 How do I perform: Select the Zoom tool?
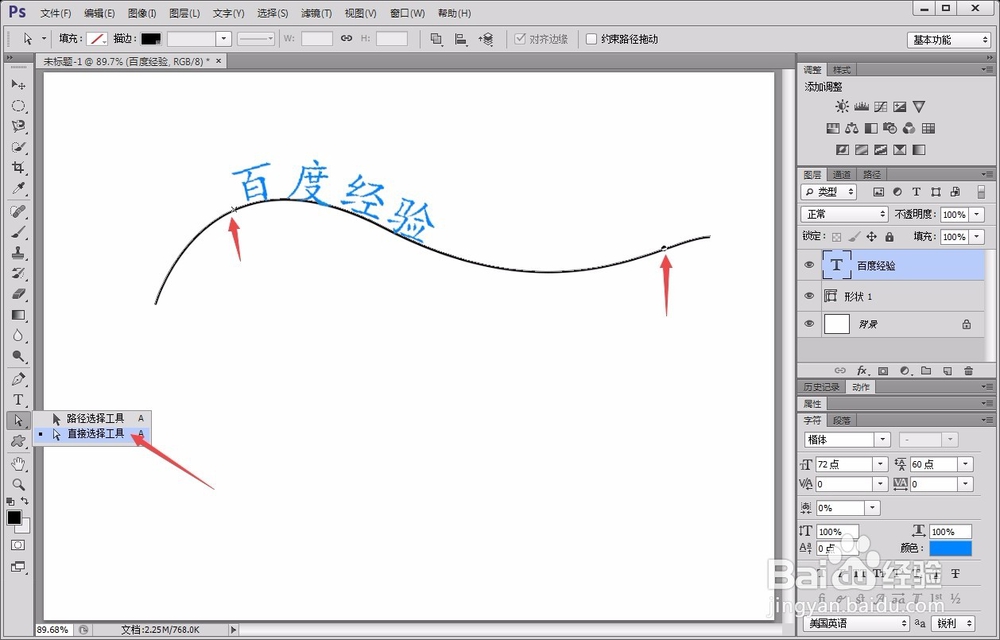pyautogui.click(x=18, y=484)
